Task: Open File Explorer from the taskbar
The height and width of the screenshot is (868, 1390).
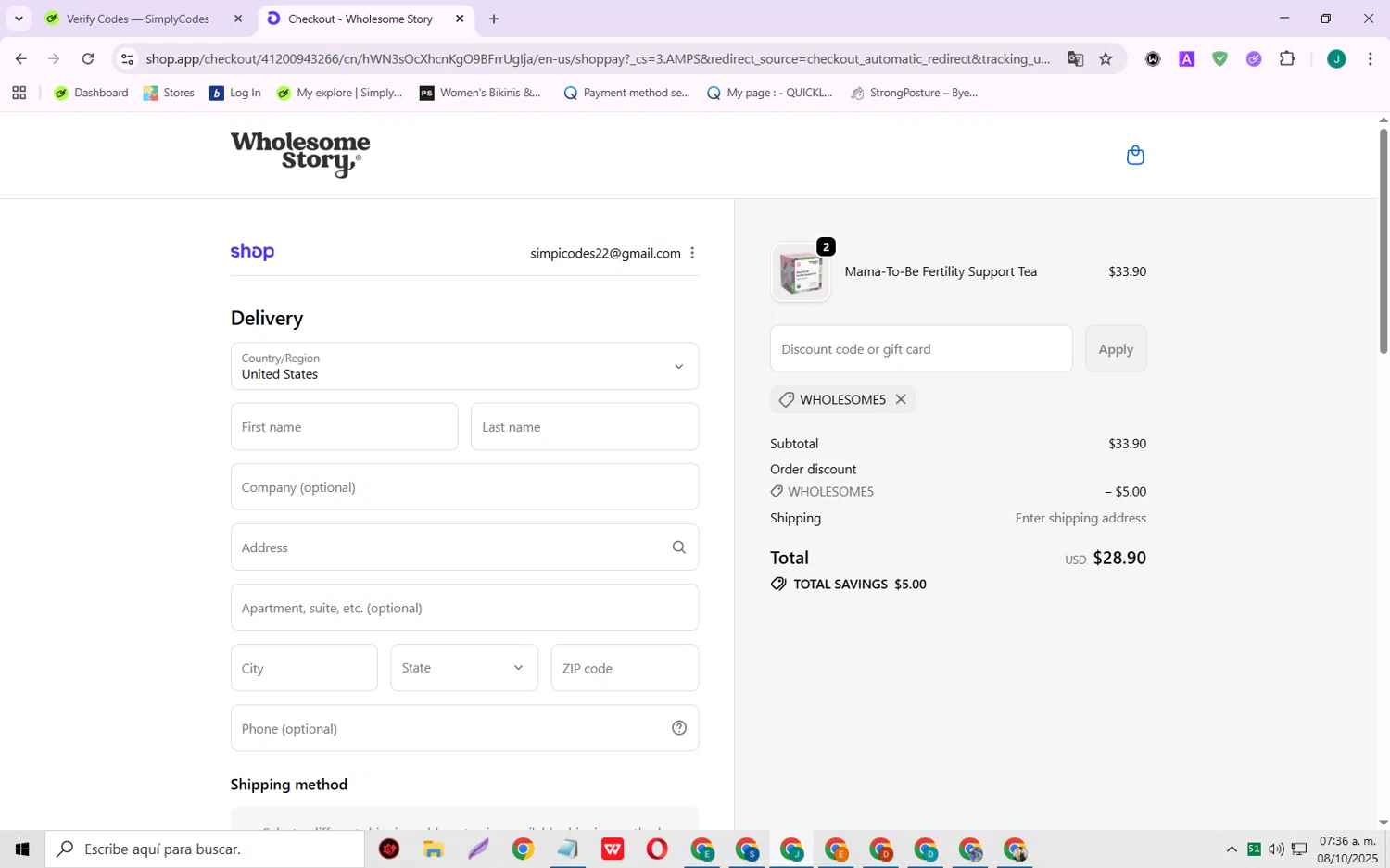Action: pyautogui.click(x=434, y=849)
